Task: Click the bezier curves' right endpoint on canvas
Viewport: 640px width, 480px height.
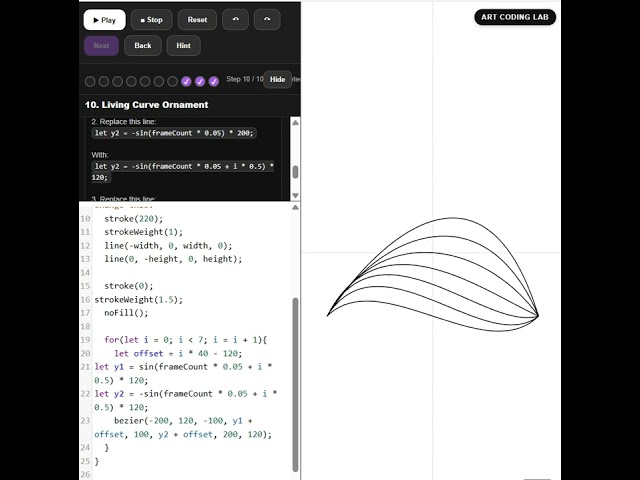Action: pyautogui.click(x=538, y=316)
